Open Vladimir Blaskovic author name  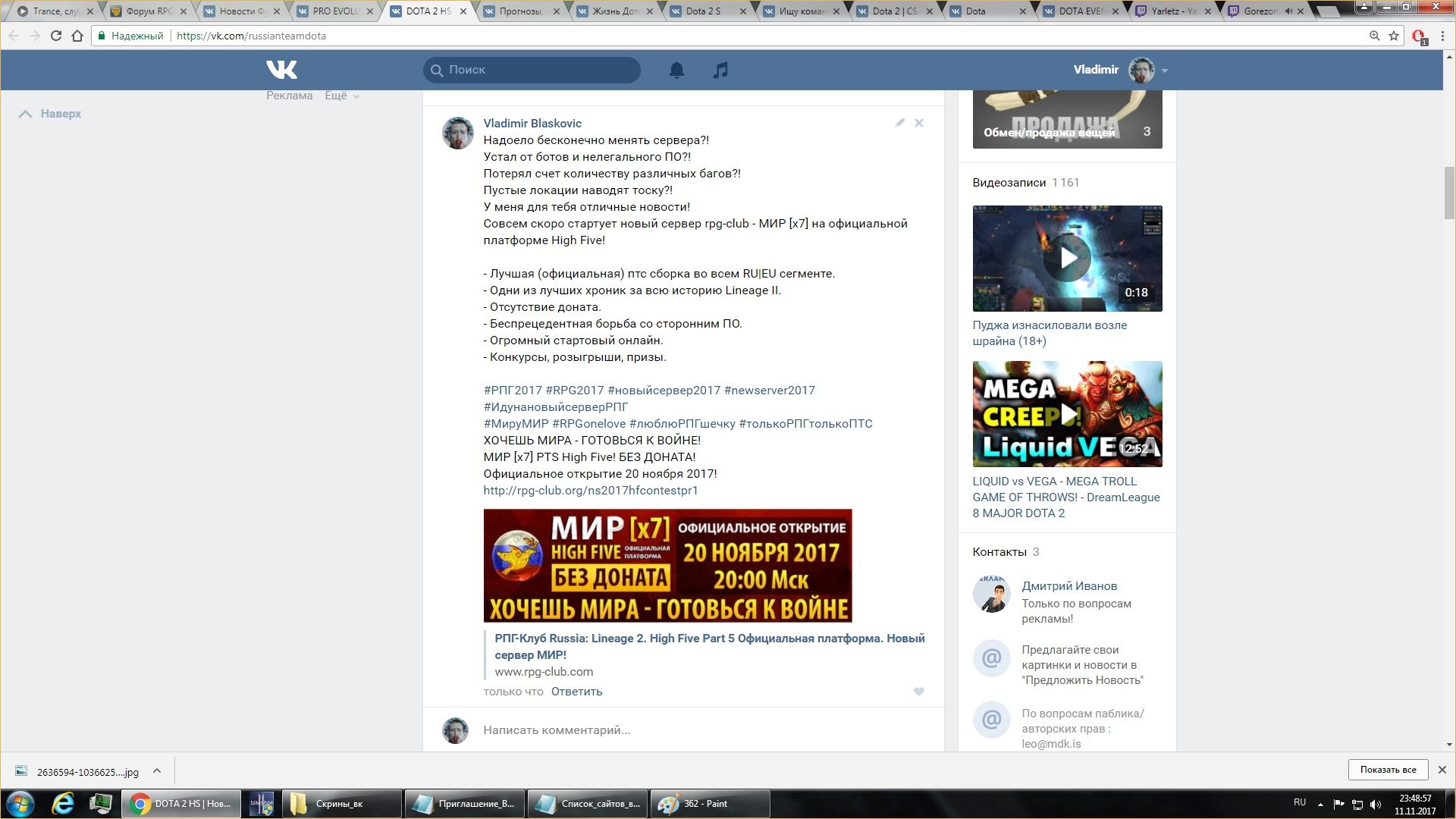[x=532, y=124]
